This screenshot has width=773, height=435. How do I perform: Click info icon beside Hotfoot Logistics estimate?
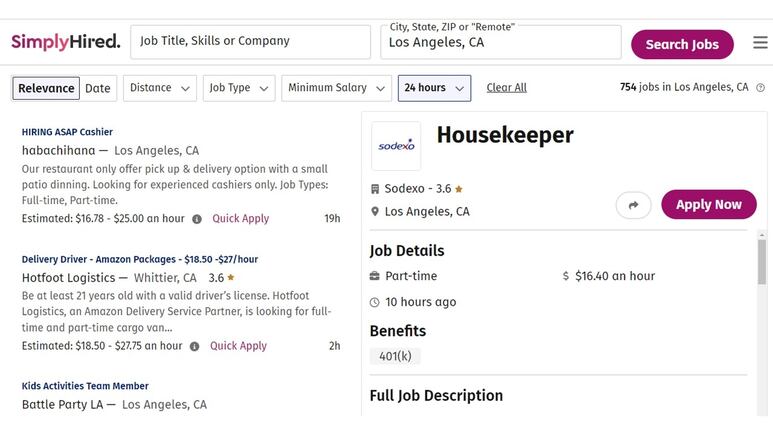pos(195,346)
